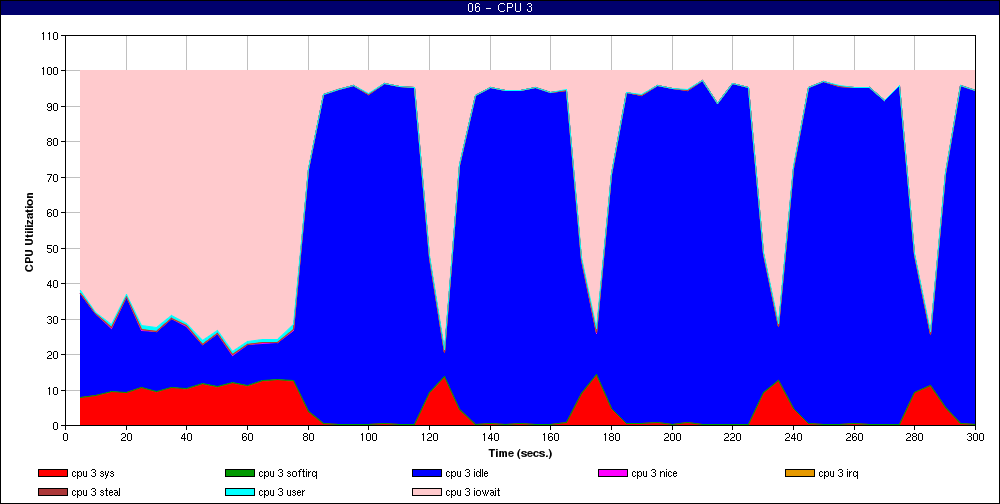Select the 'cpu 3 user' legend label
Screen dimensions: 1000x504
click(282, 492)
